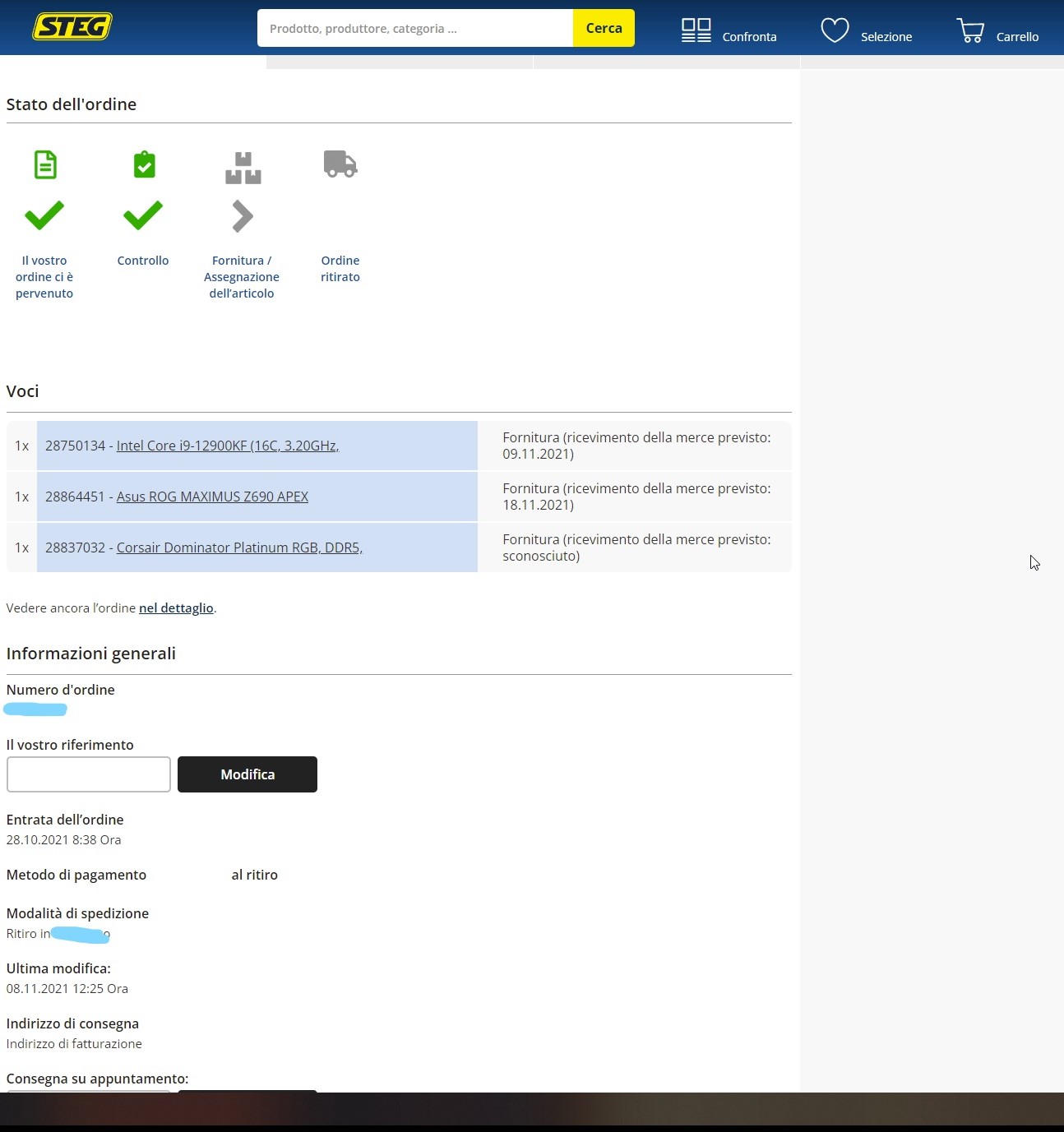Open the order 'nel dettaglio' link
The height and width of the screenshot is (1132, 1064).
tap(176, 608)
